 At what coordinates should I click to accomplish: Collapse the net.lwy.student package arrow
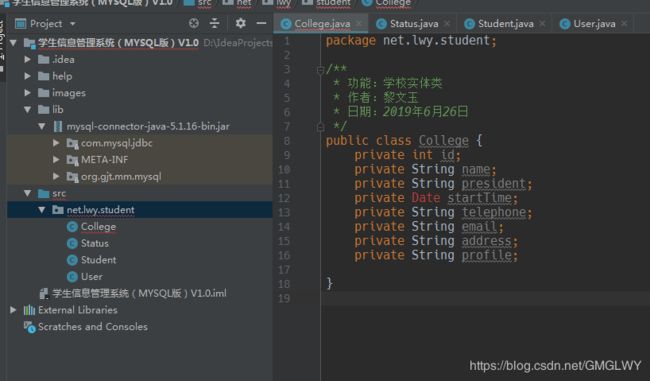(42, 210)
